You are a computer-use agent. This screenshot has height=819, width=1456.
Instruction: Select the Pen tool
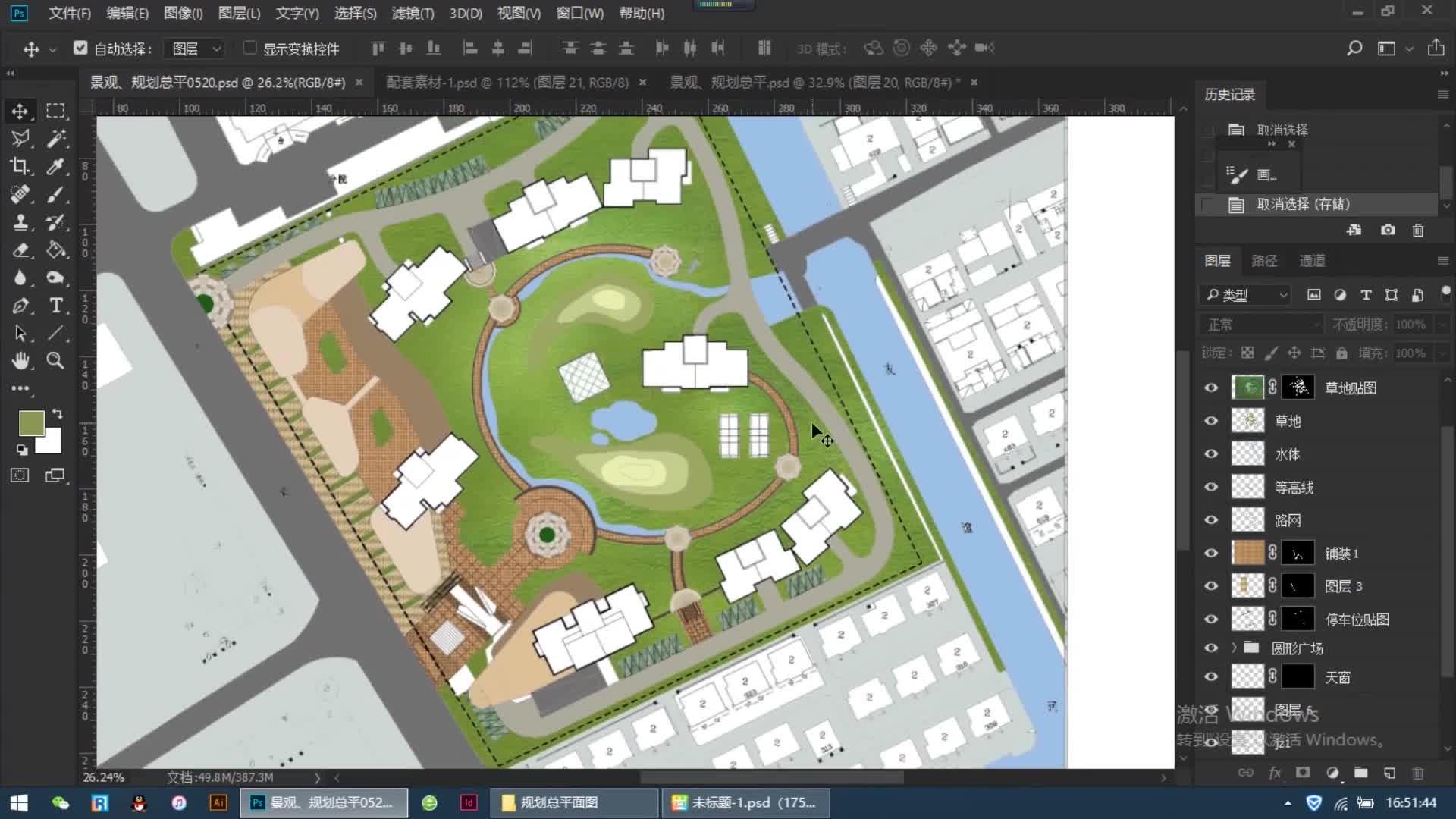[20, 305]
